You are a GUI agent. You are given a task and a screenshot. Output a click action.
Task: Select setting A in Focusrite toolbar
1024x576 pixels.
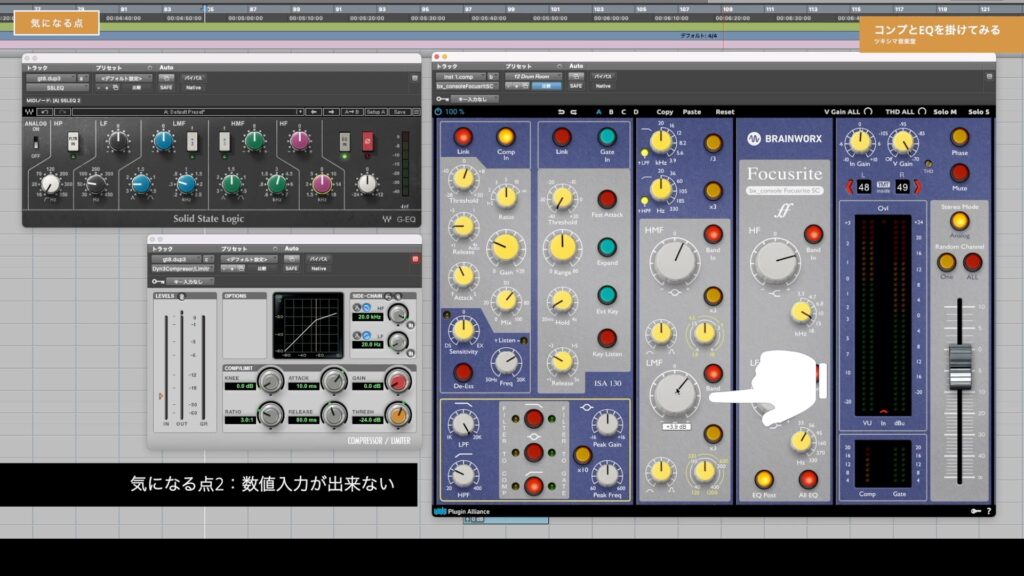coord(599,112)
